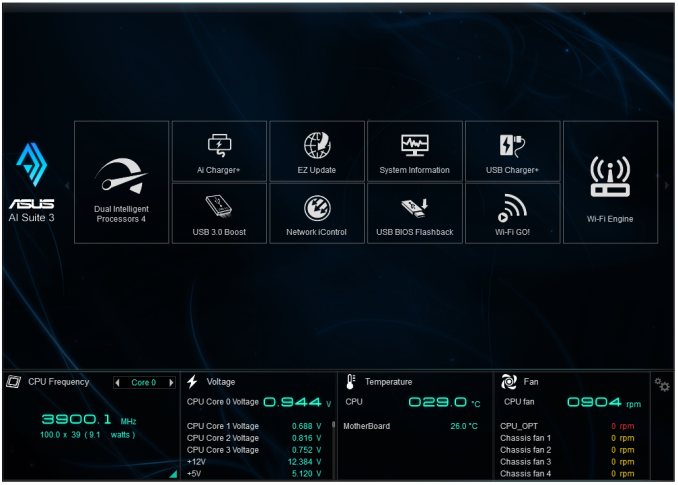Viewport: 678px width, 485px height.
Task: Click the +12V voltage row
Action: click(254, 462)
